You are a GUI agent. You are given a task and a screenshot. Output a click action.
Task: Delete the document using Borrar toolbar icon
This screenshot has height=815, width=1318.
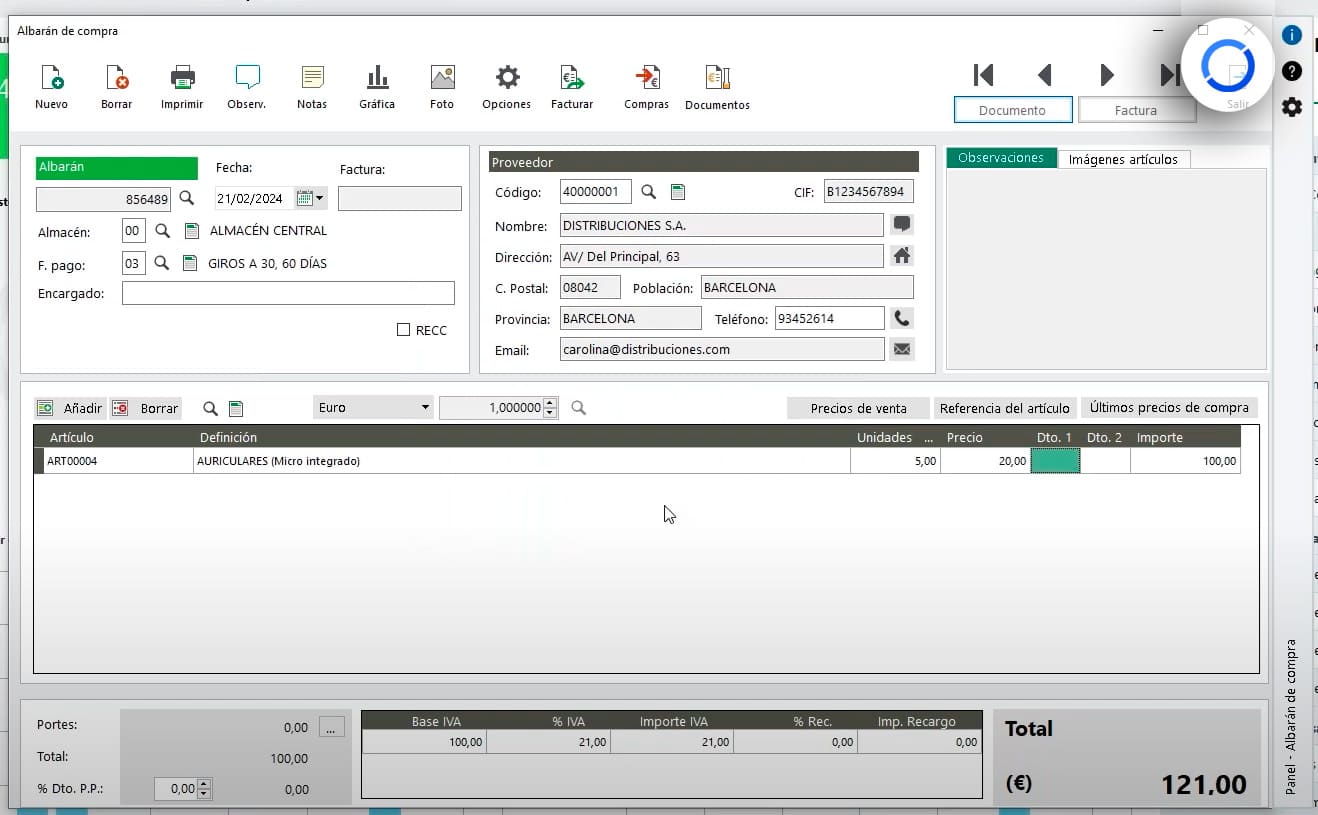[x=116, y=85]
